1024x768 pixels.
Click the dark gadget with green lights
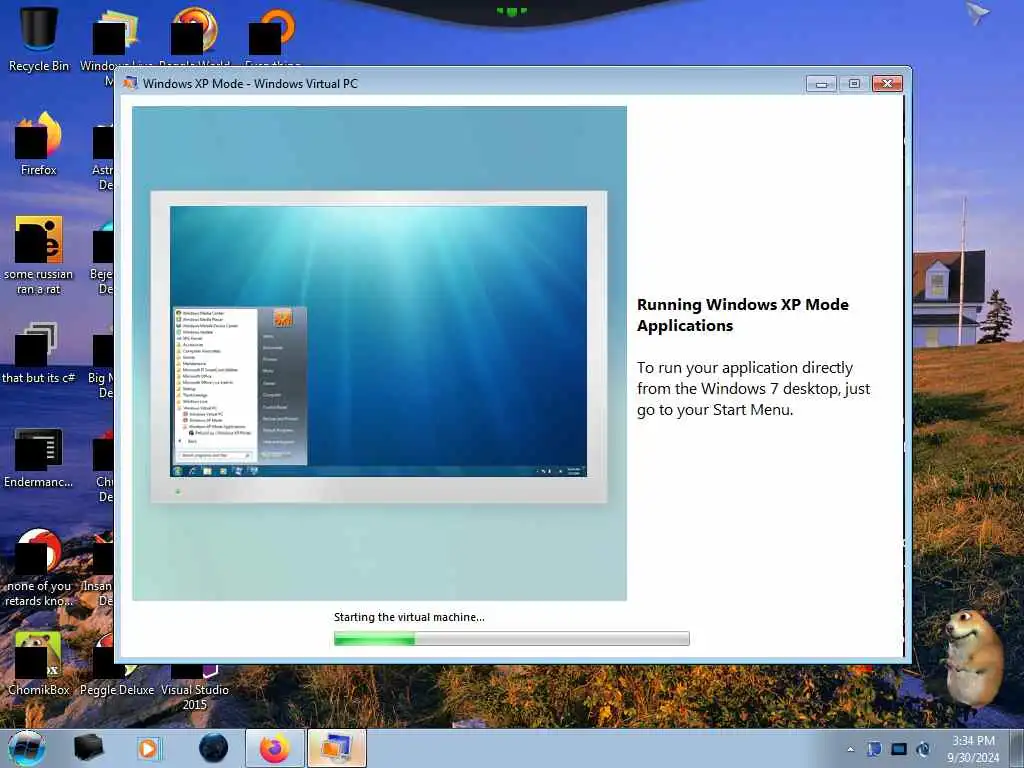click(x=511, y=12)
